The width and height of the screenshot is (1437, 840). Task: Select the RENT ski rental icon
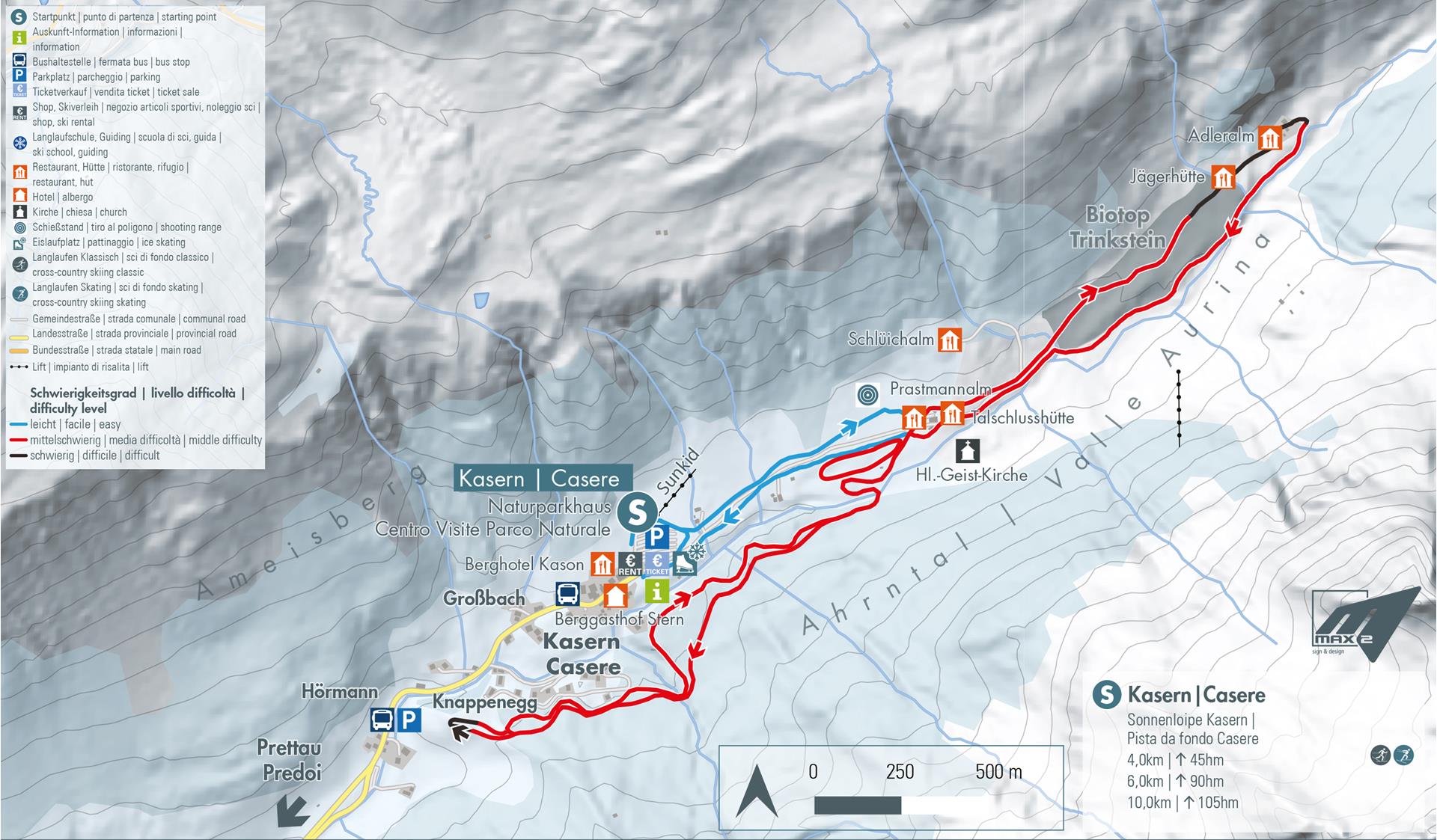(630, 564)
